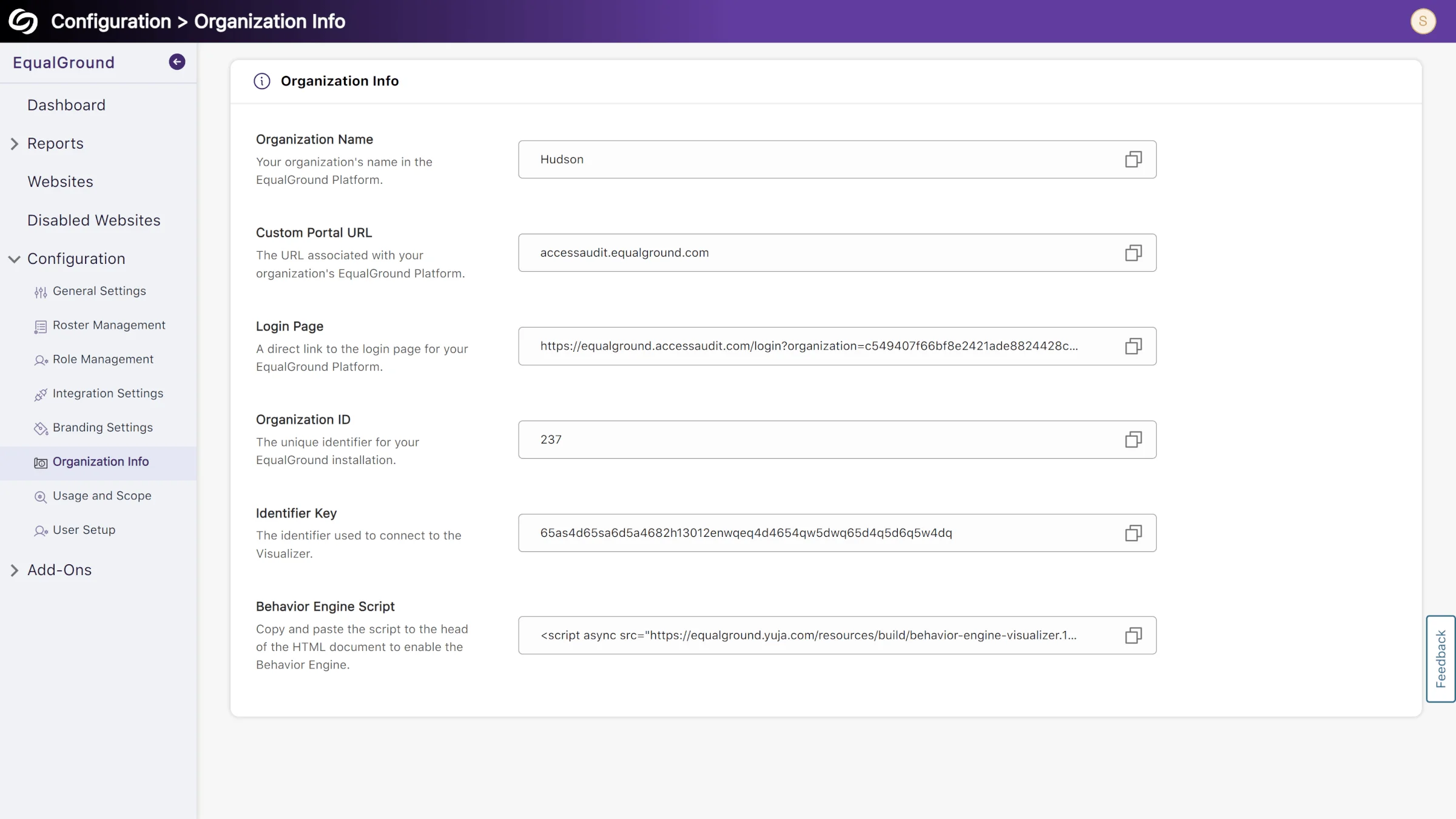
Task: Expand the Add-Ons section chevron
Action: 14,570
